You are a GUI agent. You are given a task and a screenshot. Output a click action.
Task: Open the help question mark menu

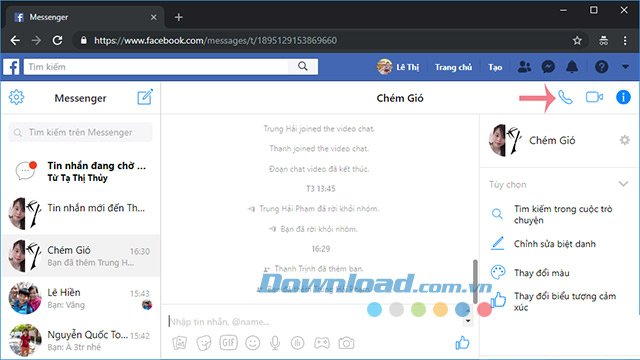[602, 67]
